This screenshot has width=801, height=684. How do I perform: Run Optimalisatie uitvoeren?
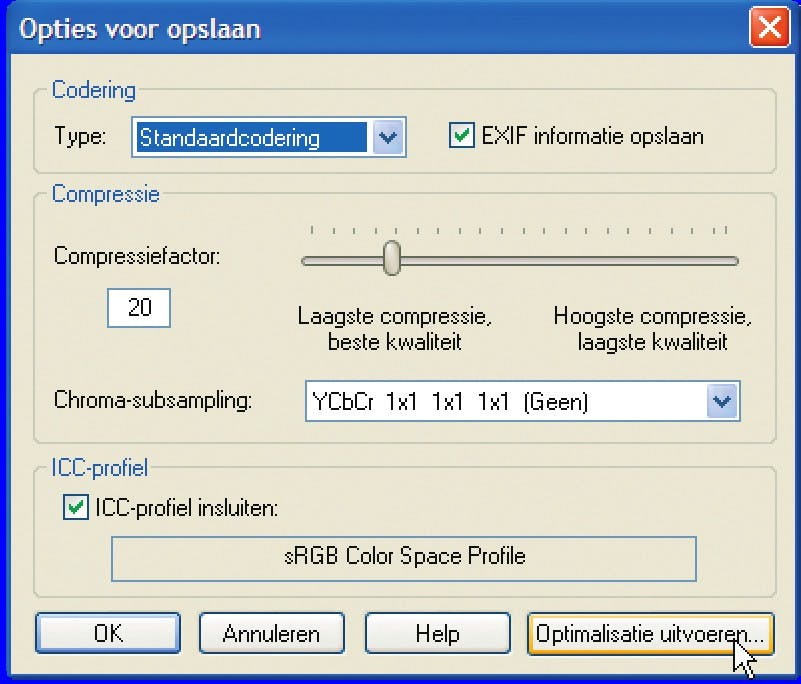point(650,634)
